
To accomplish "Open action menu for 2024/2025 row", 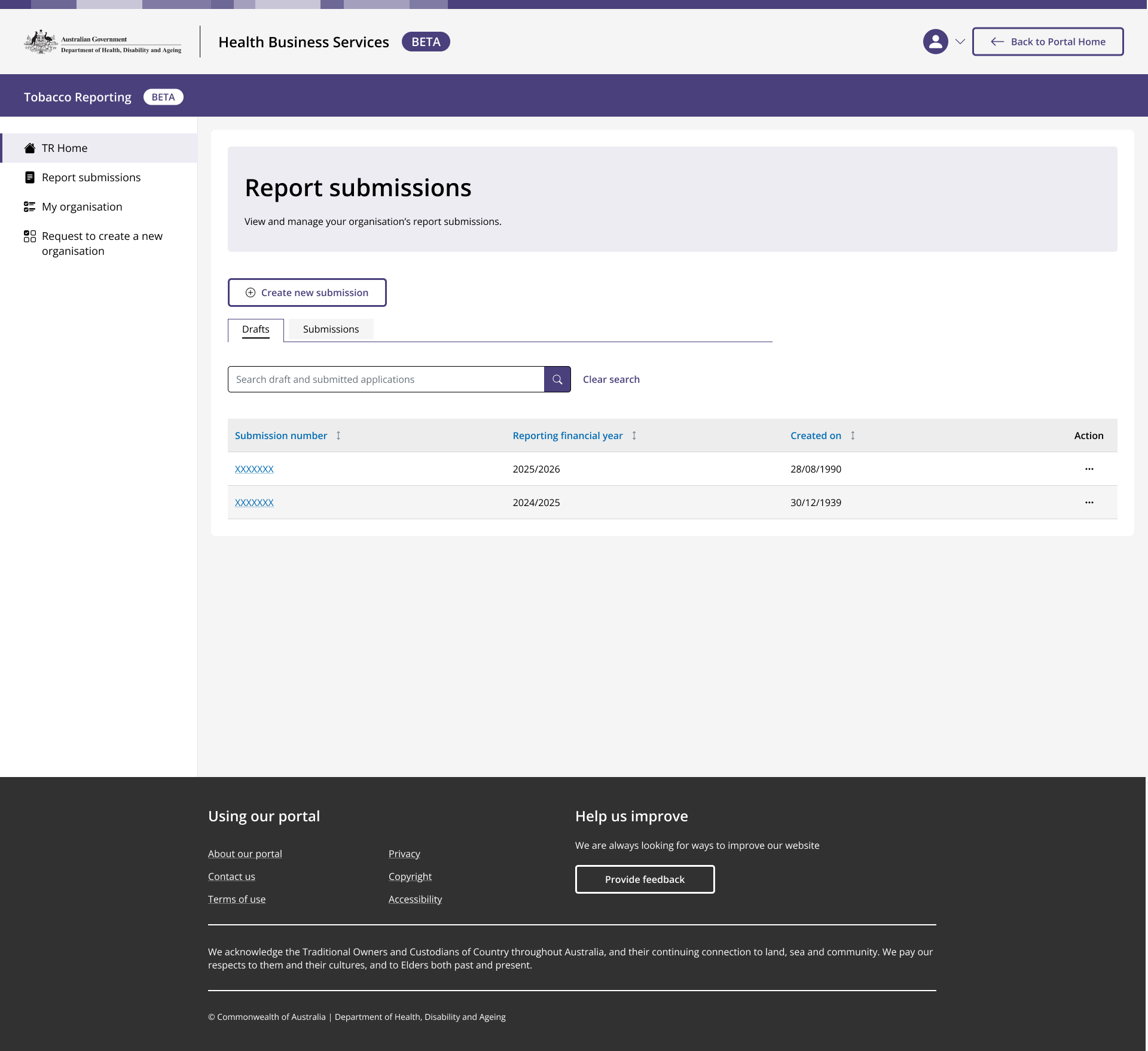I will tap(1089, 502).
